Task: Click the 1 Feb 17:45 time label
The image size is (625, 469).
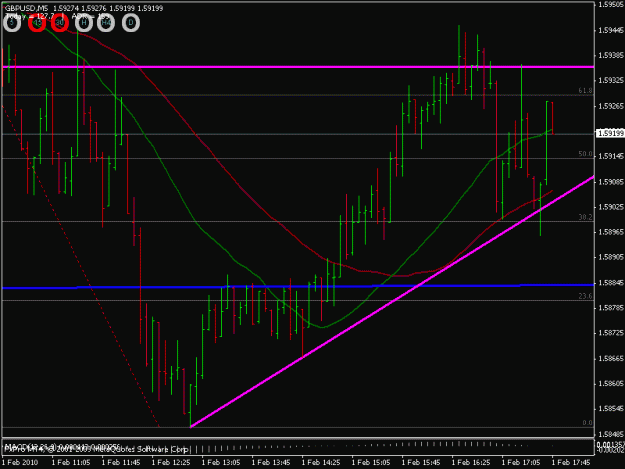Action: [571, 463]
